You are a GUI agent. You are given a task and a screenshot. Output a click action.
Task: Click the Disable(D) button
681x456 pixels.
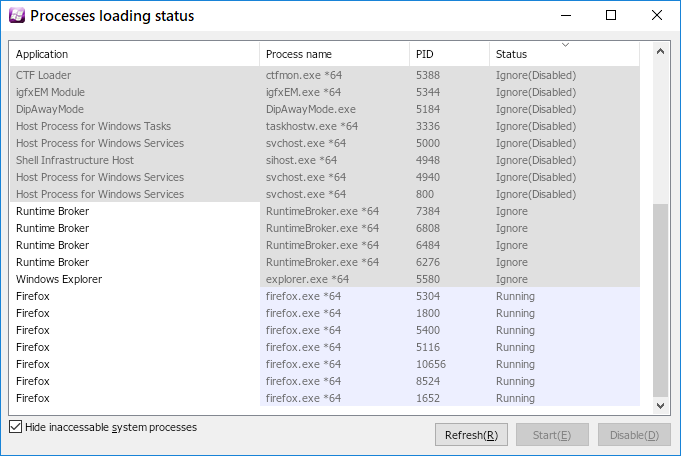point(634,435)
